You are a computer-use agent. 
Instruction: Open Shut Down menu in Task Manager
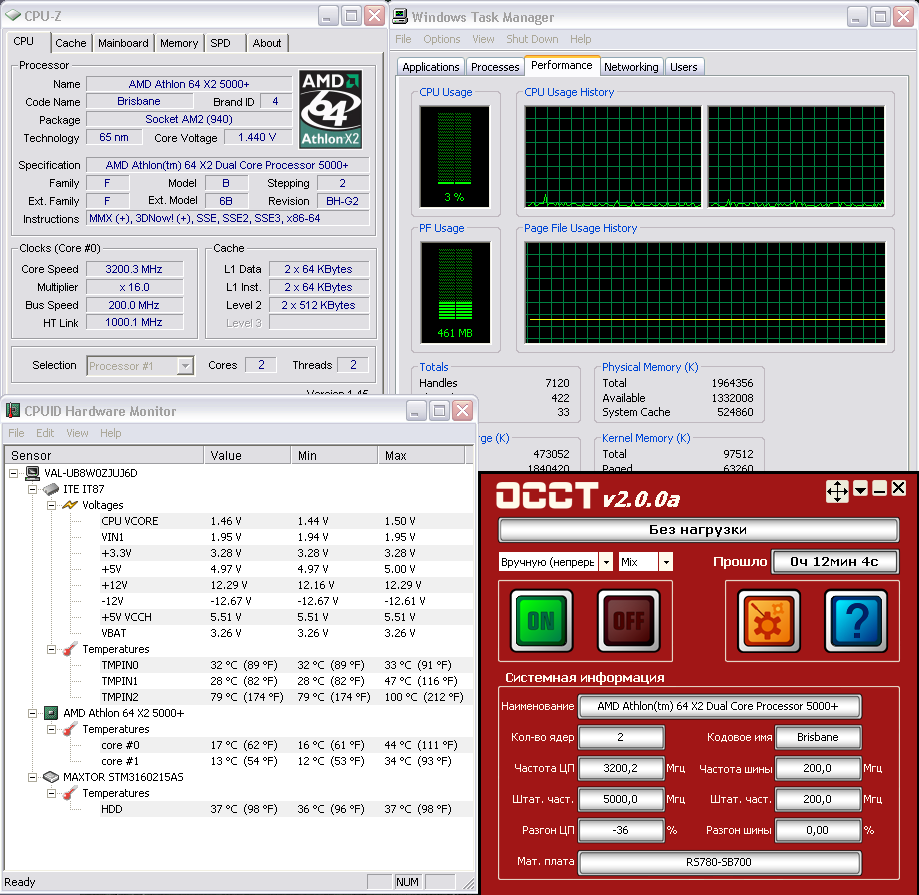coord(532,39)
